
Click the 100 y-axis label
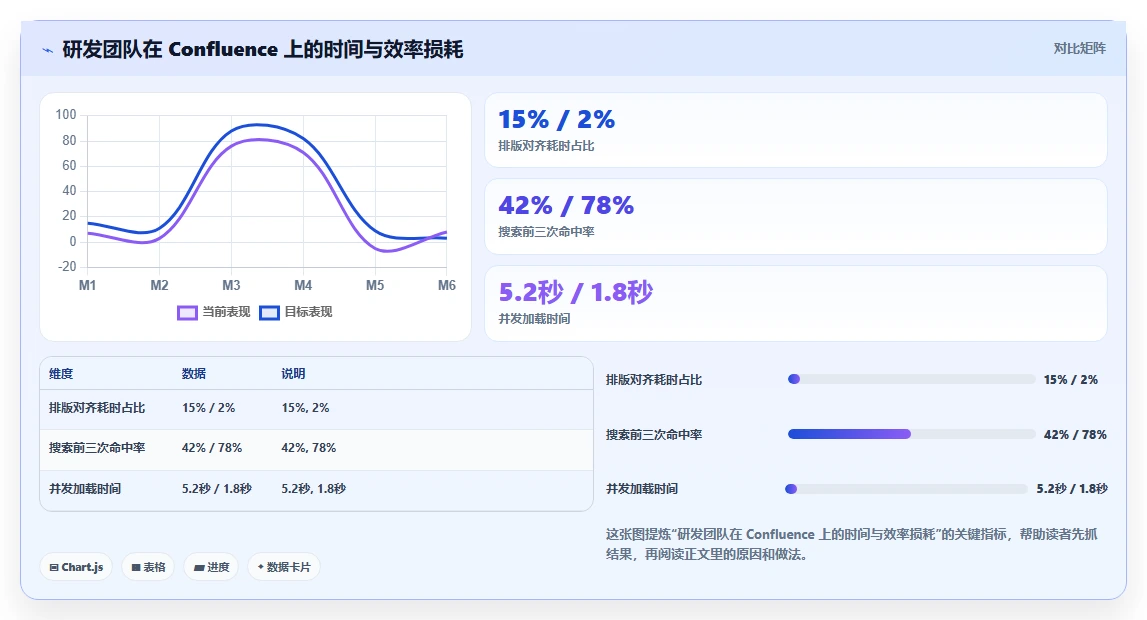coord(66,115)
